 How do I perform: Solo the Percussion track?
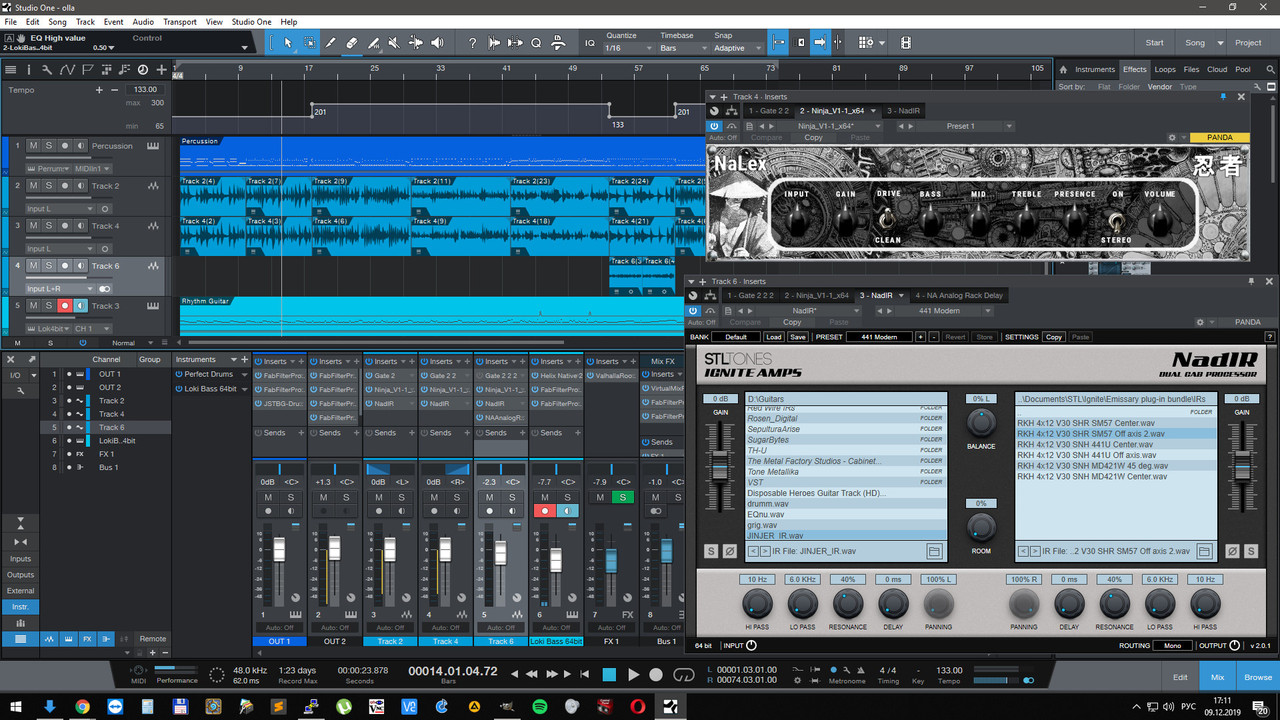pyautogui.click(x=48, y=146)
